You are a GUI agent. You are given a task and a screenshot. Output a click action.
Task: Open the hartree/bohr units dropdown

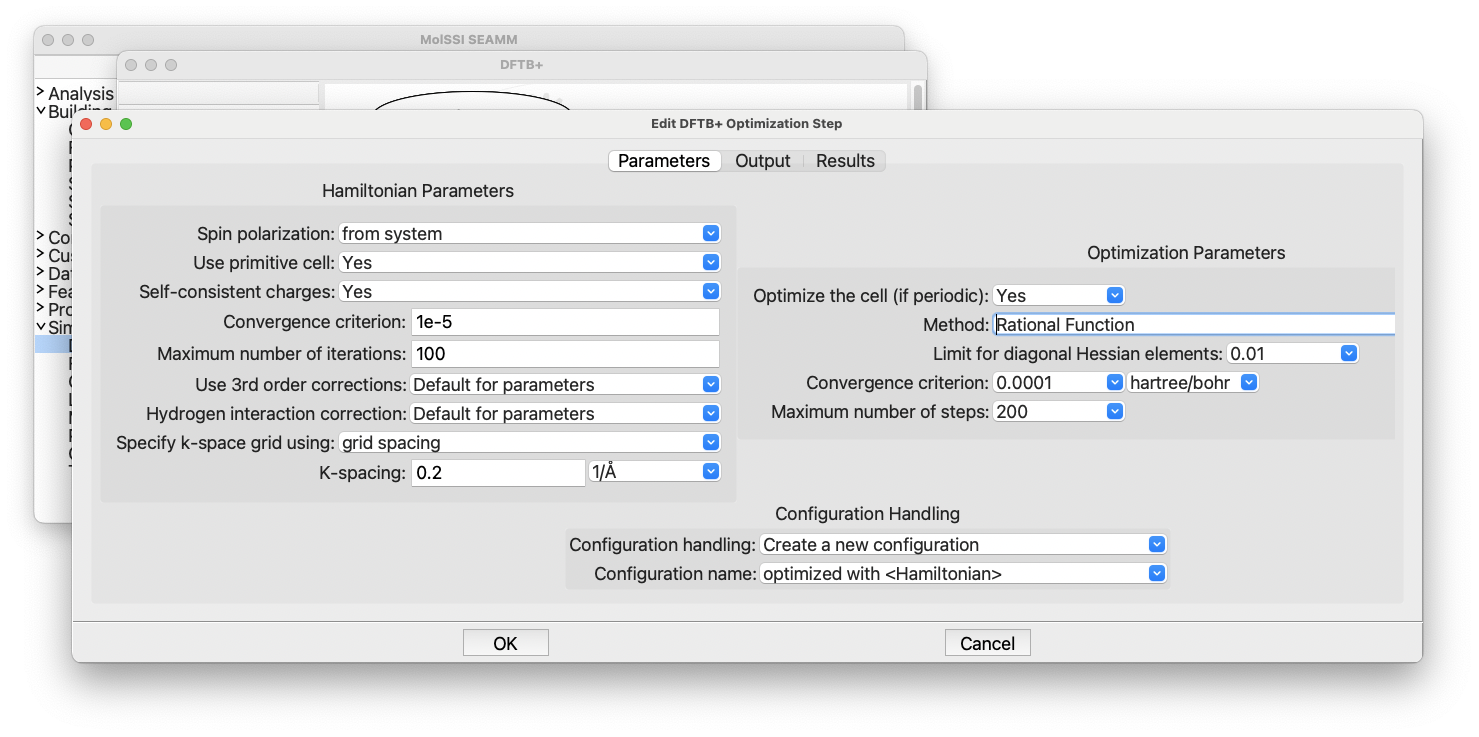(x=1193, y=382)
